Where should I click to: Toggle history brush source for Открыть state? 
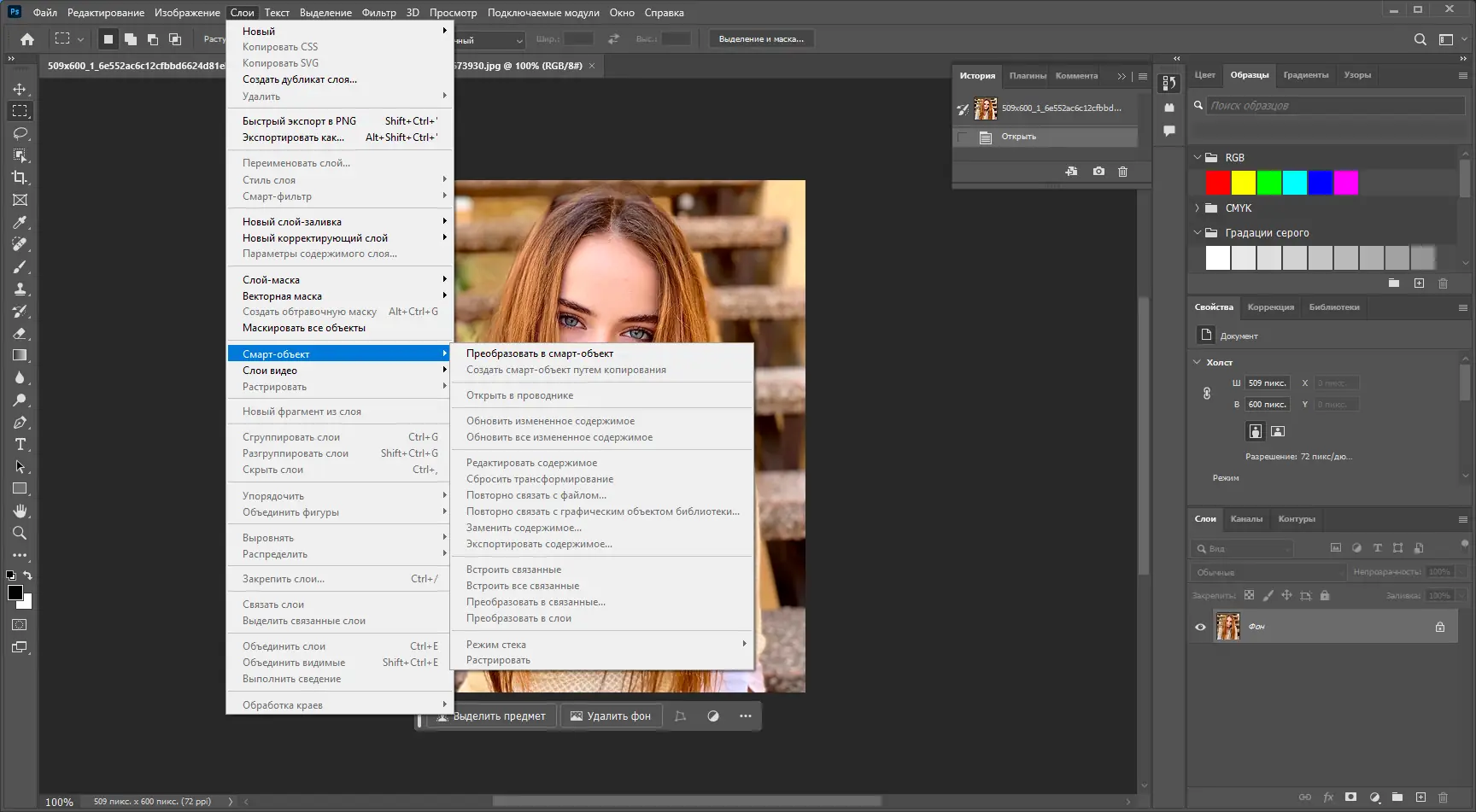963,137
